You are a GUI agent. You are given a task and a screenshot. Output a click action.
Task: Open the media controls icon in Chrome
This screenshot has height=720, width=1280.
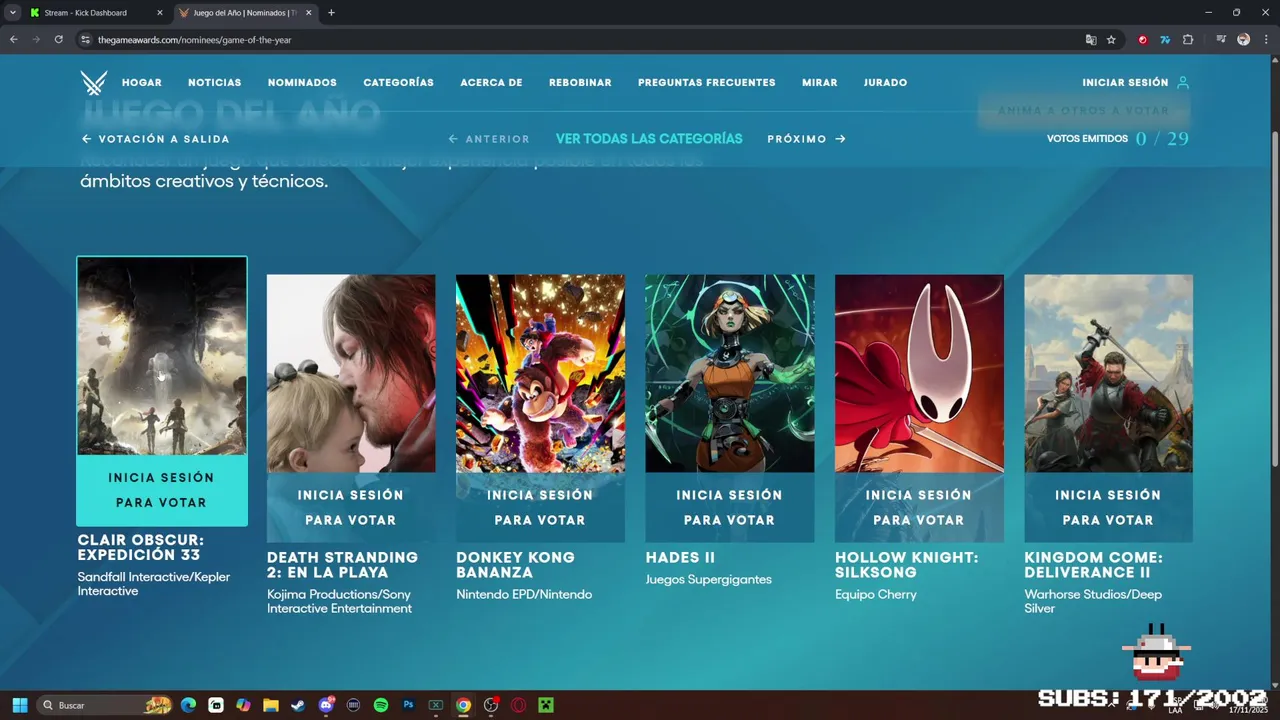1221,40
